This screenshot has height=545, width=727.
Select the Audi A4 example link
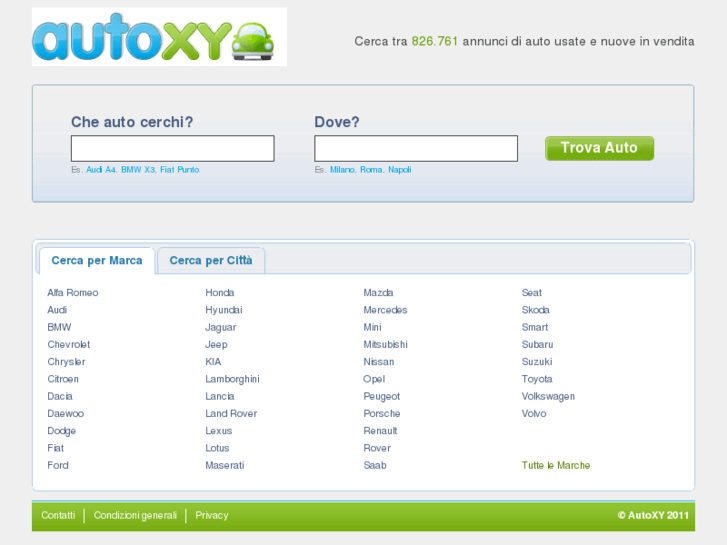pos(101,170)
